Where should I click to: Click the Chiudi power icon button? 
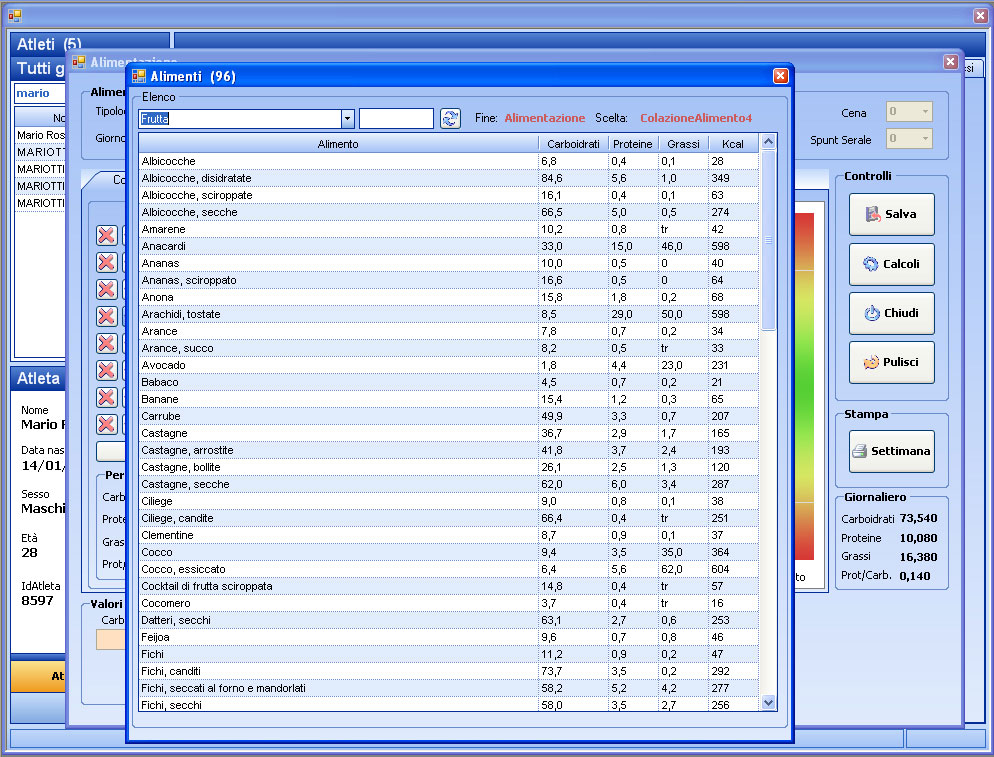click(x=891, y=313)
